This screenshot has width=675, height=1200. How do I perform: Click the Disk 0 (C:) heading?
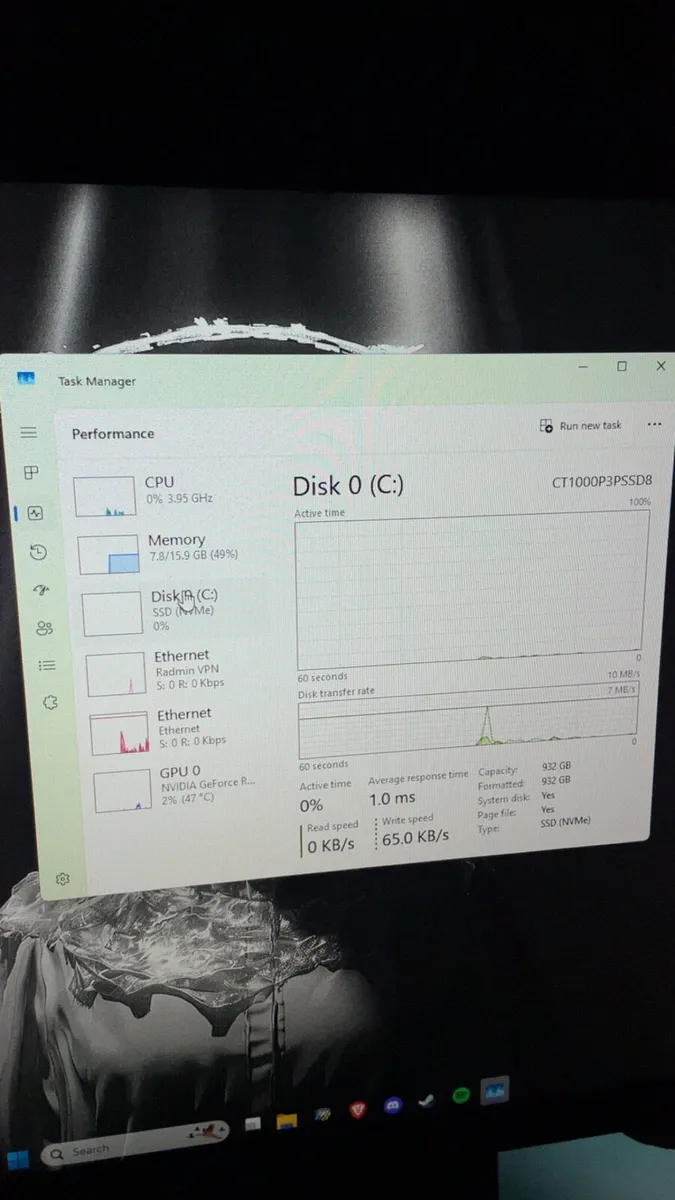point(348,486)
